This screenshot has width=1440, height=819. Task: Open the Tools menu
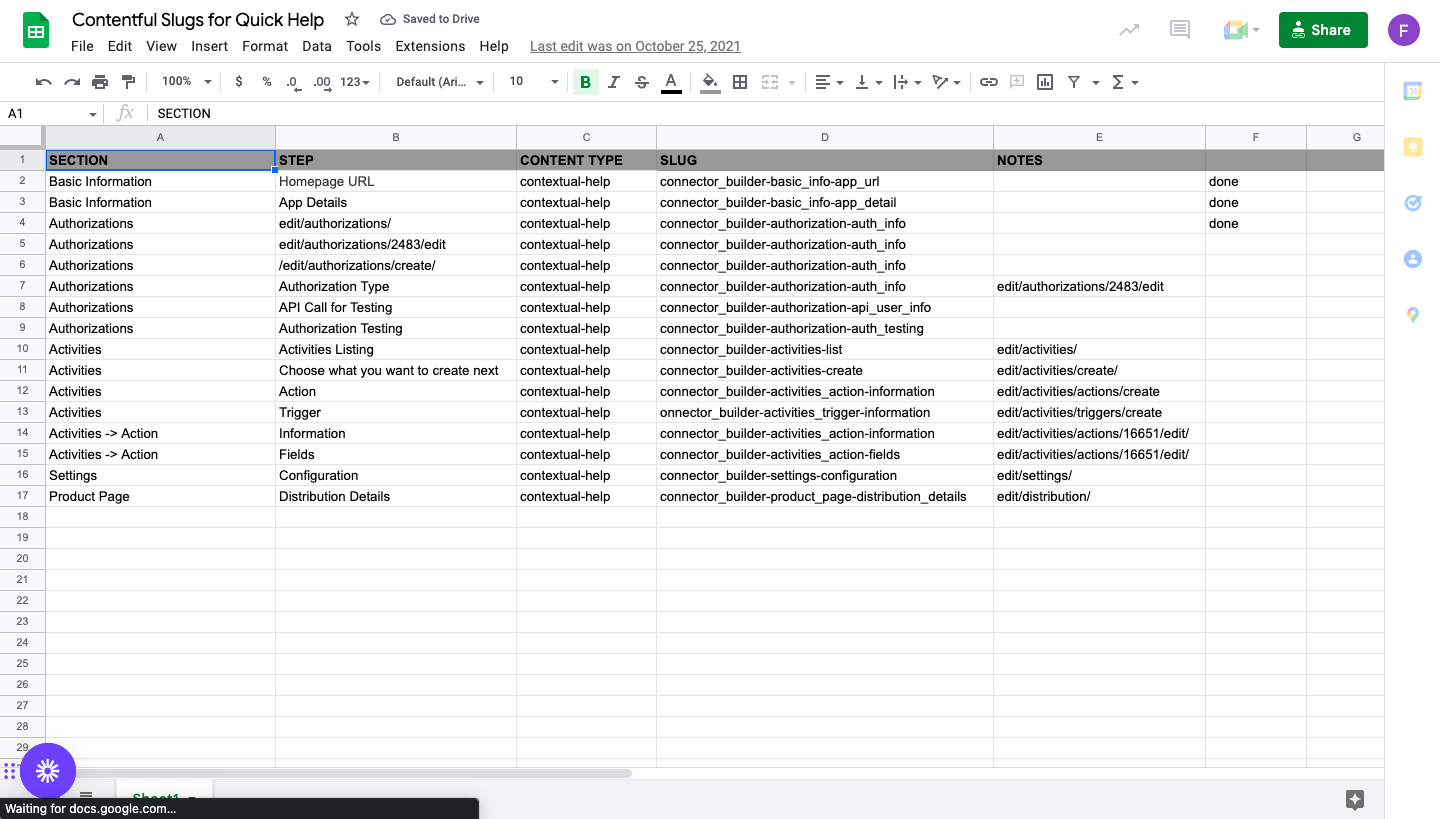(363, 46)
